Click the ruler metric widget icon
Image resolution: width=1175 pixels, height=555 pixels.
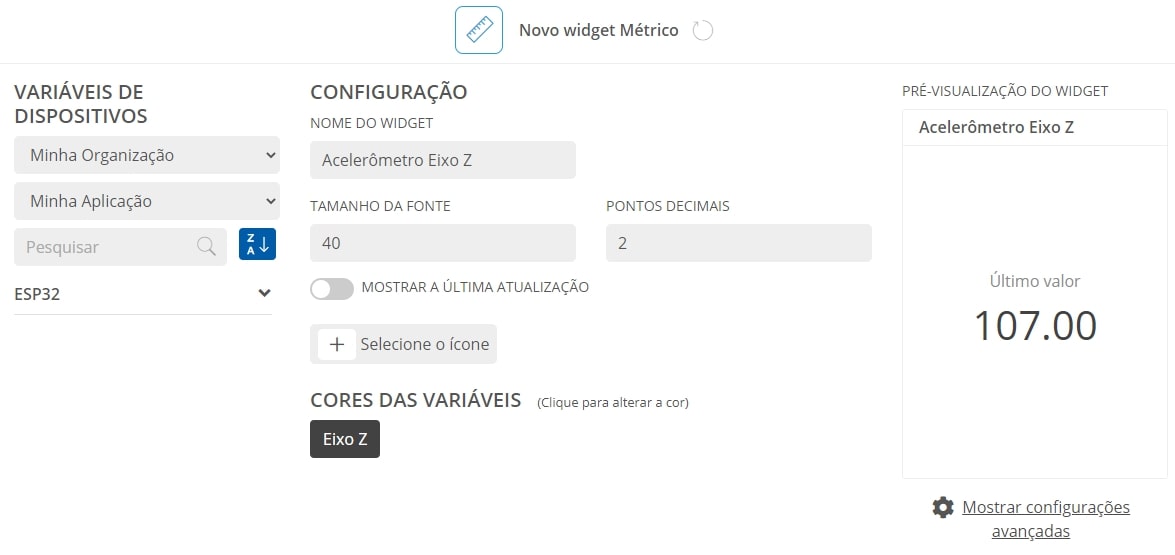click(x=478, y=30)
